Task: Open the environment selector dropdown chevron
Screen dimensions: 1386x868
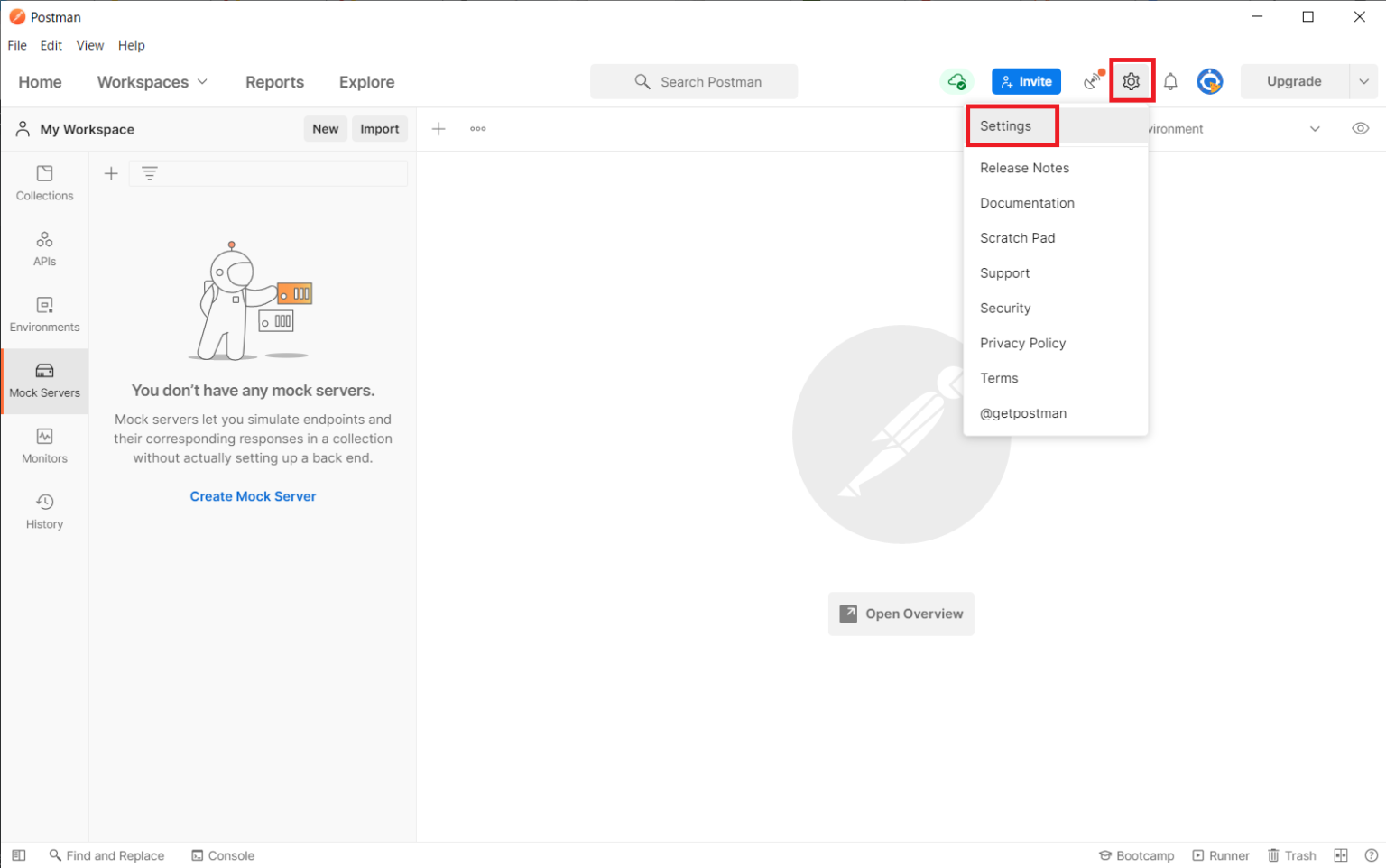Action: [1315, 128]
